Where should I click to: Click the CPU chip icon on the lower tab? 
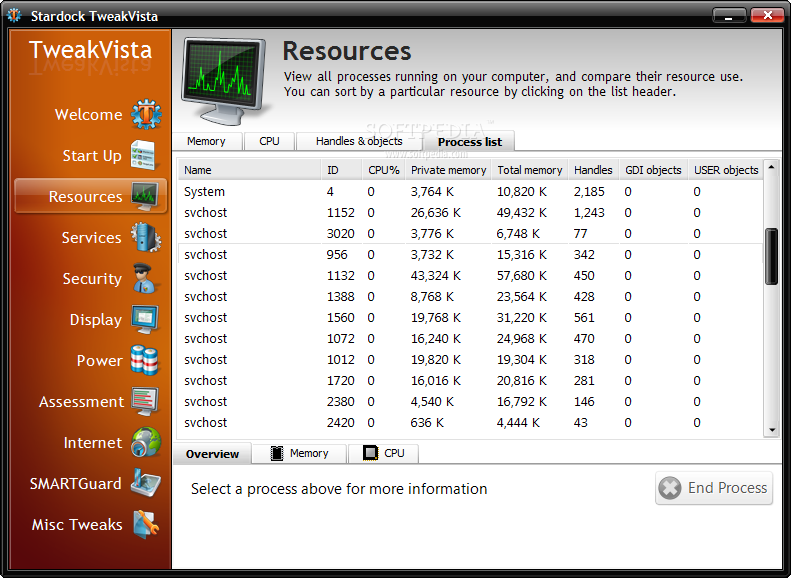coord(370,453)
